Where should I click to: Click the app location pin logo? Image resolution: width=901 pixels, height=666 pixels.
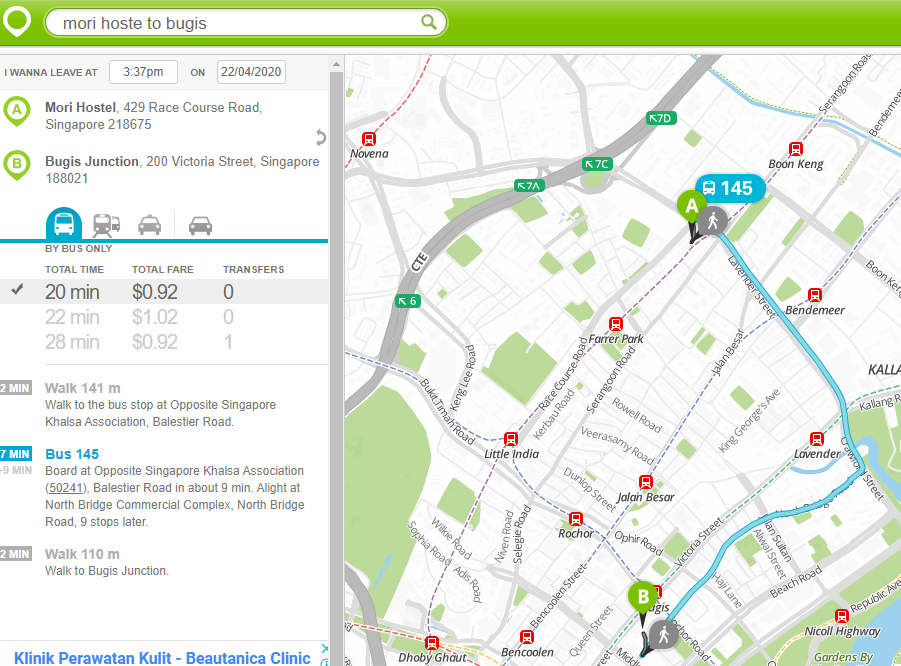pos(17,21)
